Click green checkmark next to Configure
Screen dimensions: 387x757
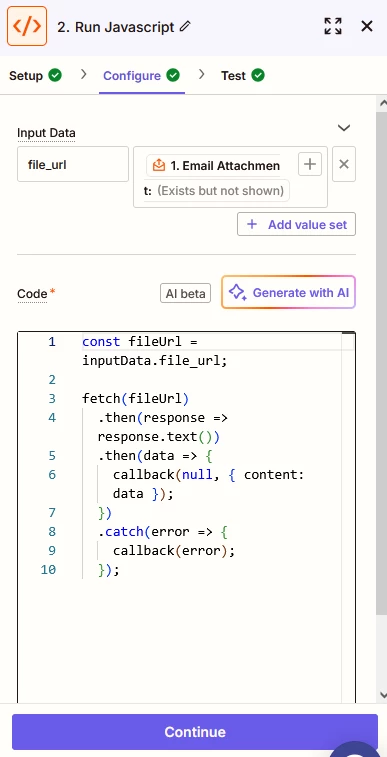173,75
